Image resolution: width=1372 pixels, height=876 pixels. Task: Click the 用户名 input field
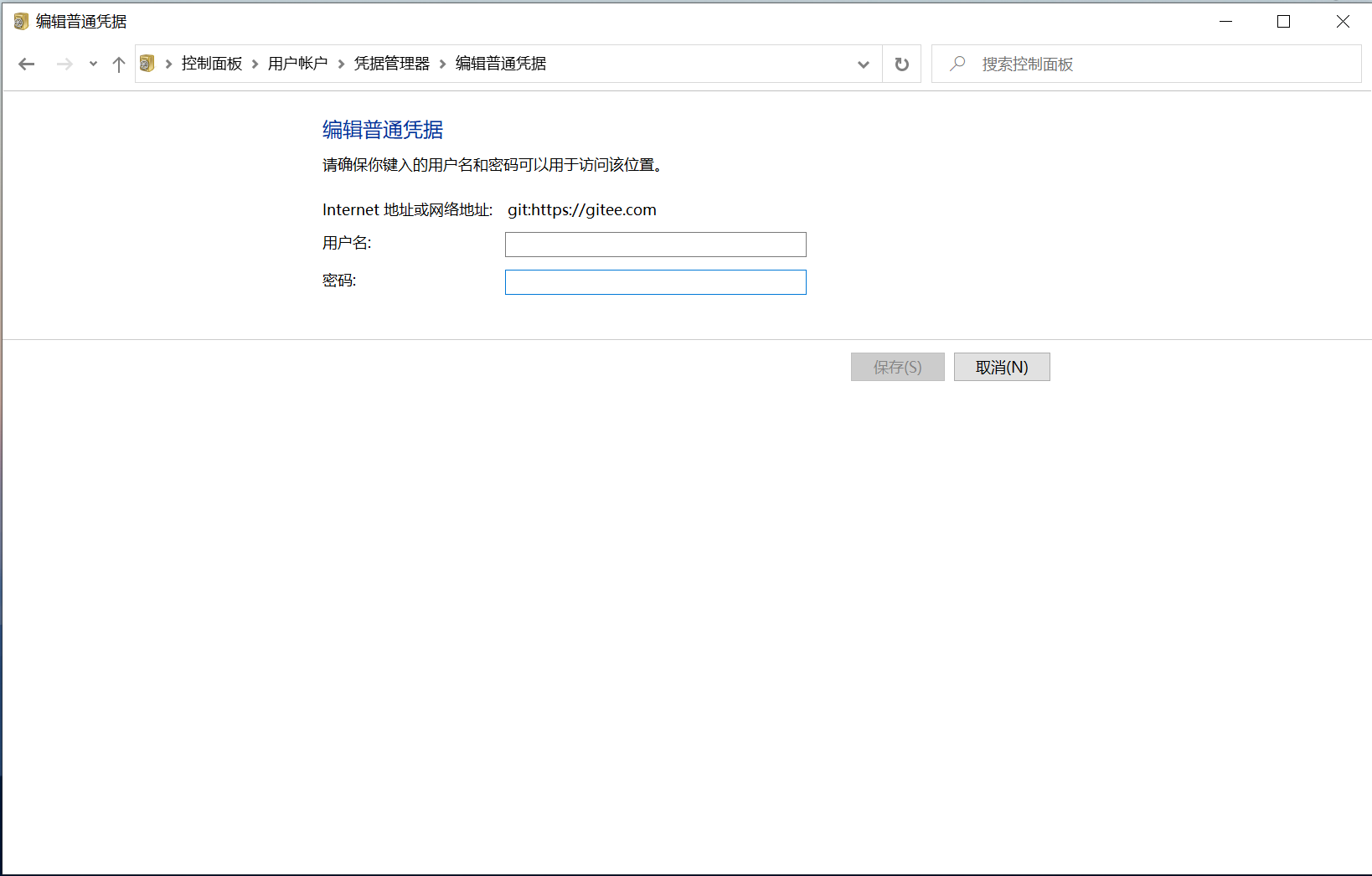(x=656, y=245)
